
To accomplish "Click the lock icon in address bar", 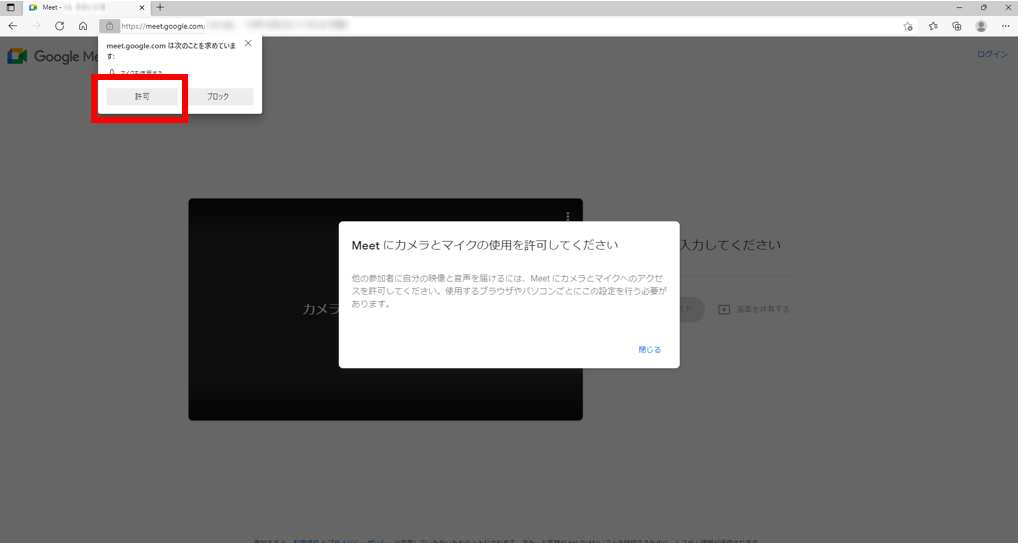I will click(x=110, y=26).
